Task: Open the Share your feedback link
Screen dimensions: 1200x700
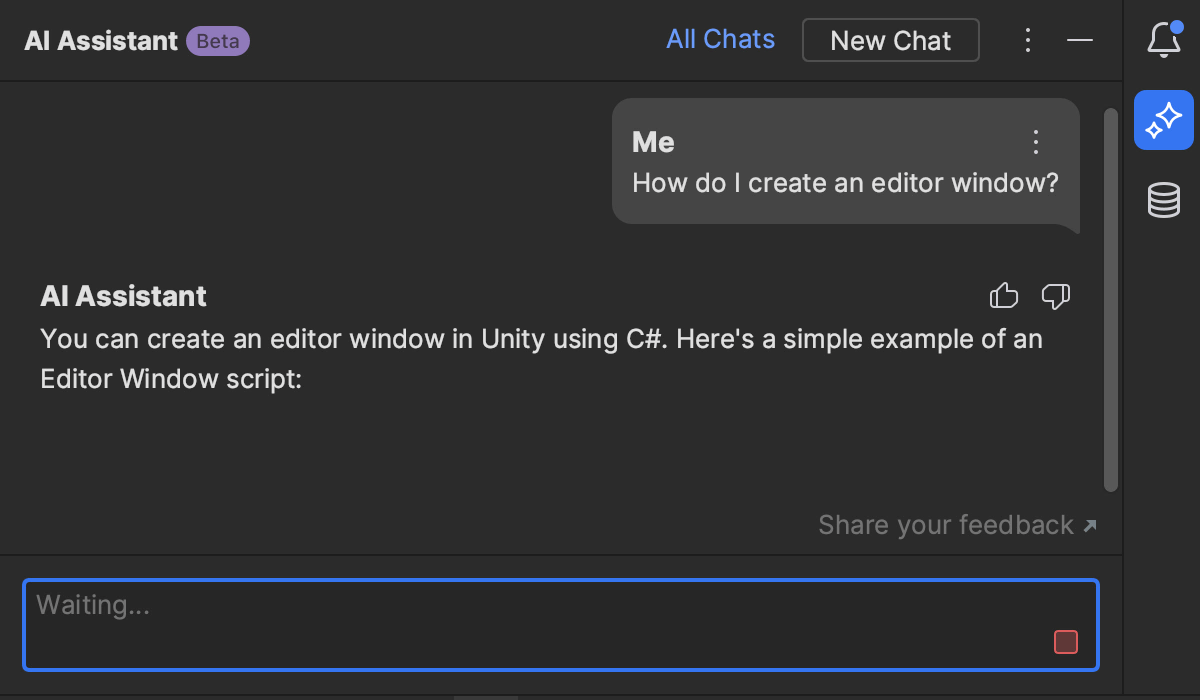Action: pyautogui.click(x=956, y=525)
